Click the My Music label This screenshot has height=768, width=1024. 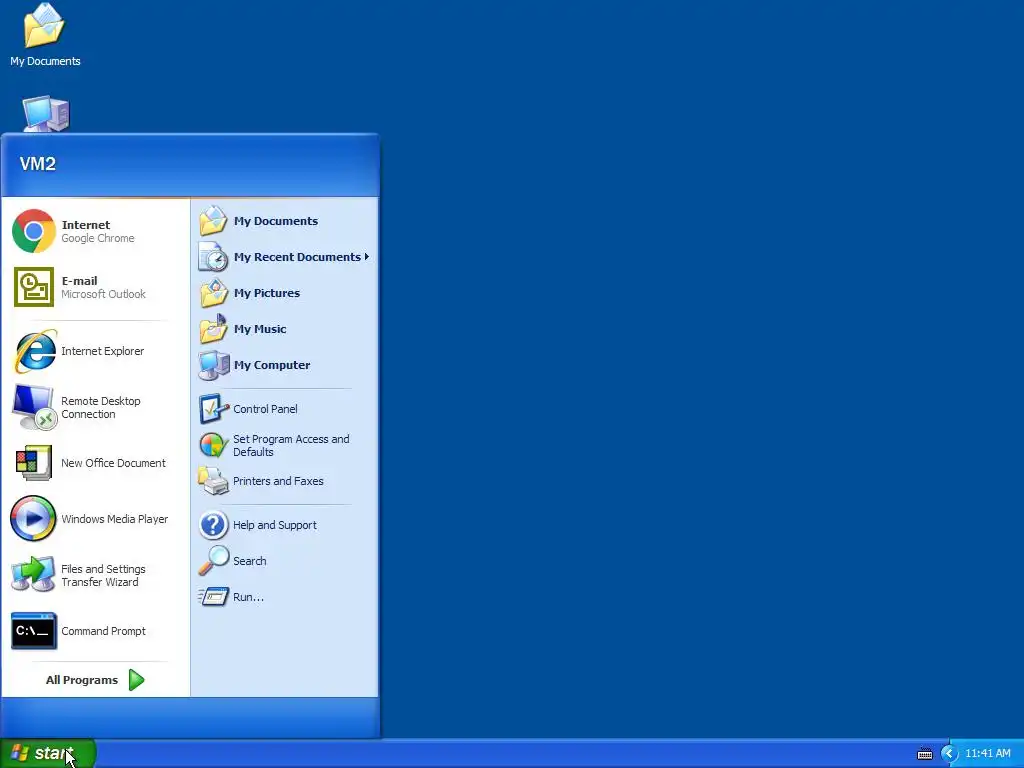[260, 329]
